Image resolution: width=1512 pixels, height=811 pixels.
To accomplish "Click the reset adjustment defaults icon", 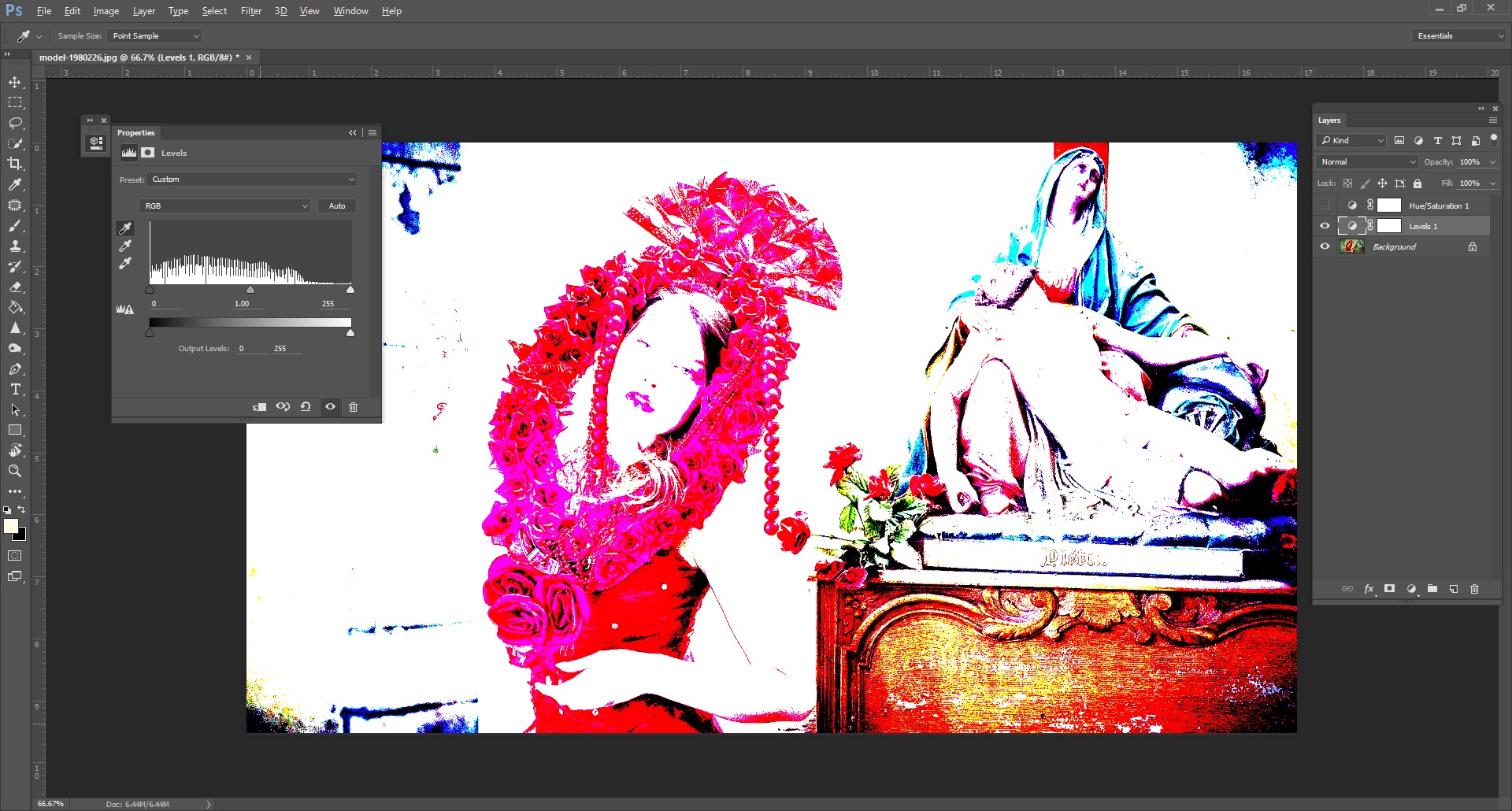I will (x=306, y=407).
